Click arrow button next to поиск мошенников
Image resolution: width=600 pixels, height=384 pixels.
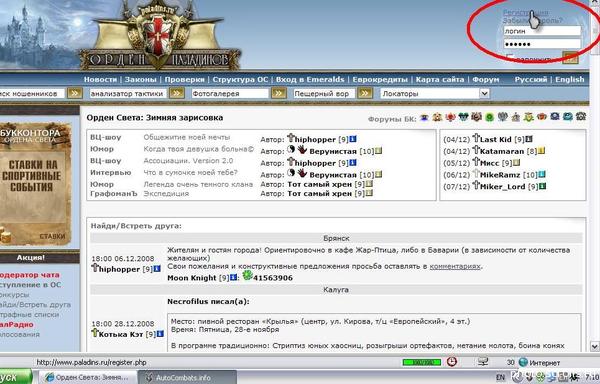tap(75, 93)
